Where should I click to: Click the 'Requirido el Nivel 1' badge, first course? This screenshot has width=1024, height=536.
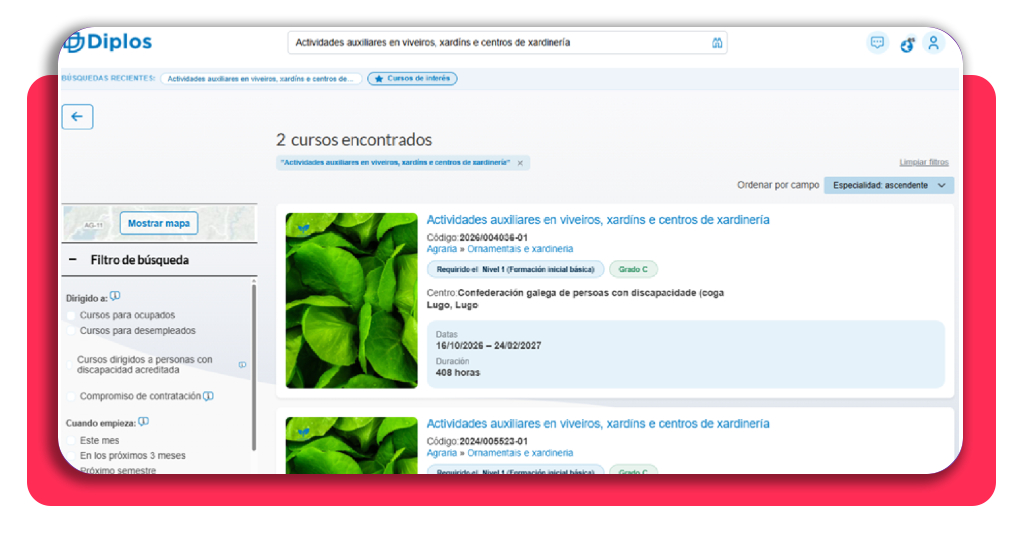515,269
